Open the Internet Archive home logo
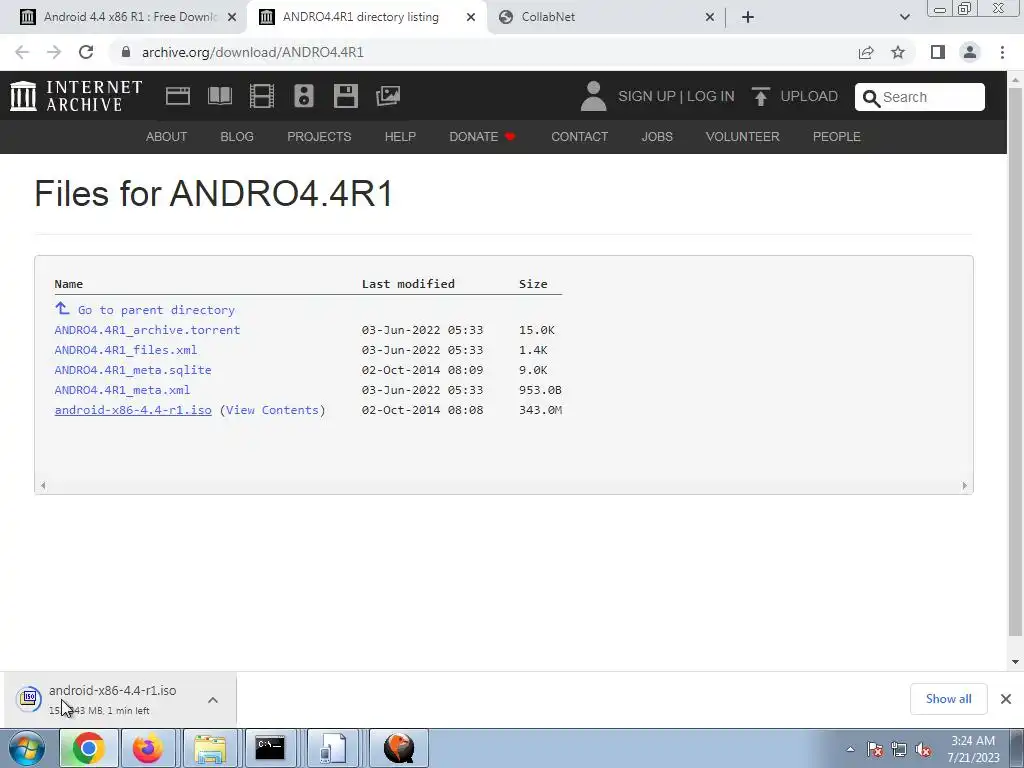Screen dimensions: 1024x768 coord(76,96)
